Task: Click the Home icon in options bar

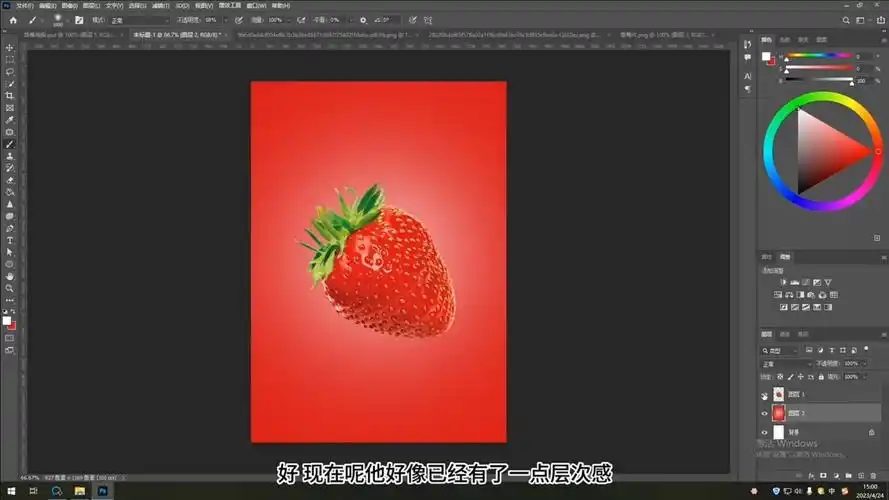Action: pyautogui.click(x=13, y=20)
